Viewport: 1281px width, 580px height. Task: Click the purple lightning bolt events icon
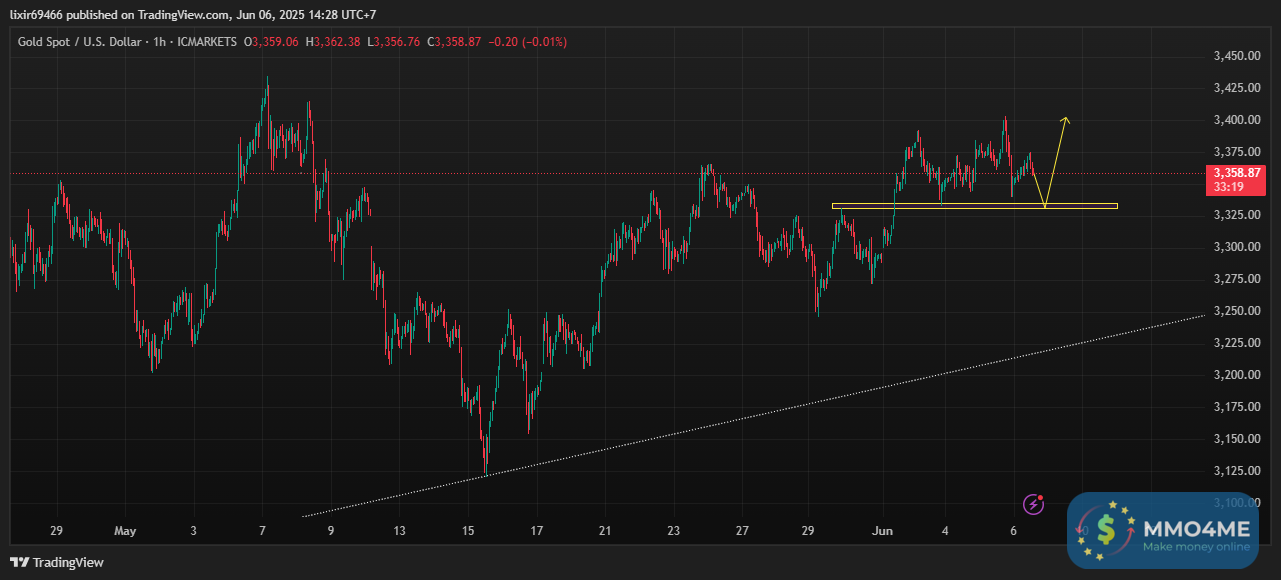pyautogui.click(x=1034, y=504)
